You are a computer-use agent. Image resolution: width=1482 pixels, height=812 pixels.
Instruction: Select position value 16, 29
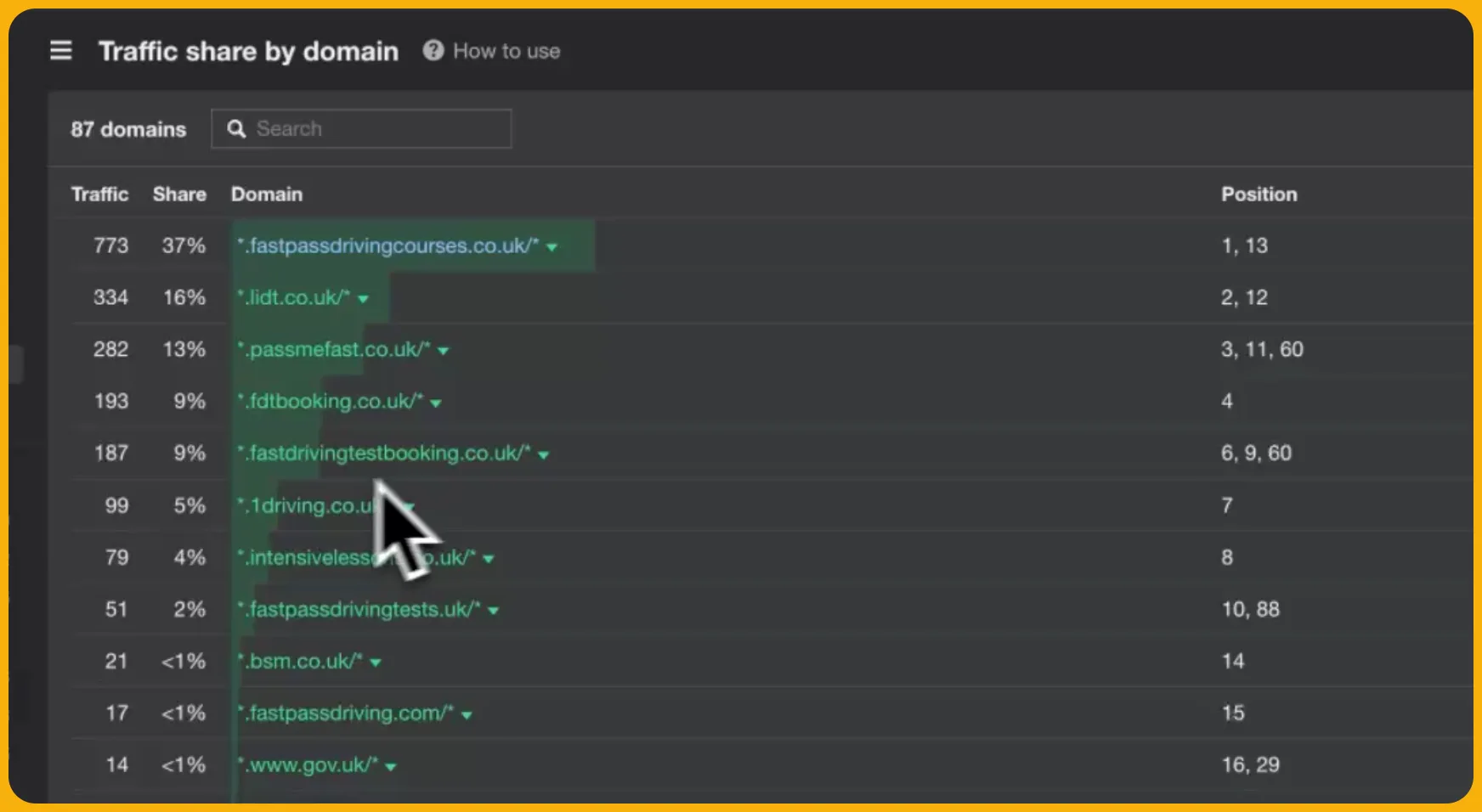pyautogui.click(x=1250, y=764)
